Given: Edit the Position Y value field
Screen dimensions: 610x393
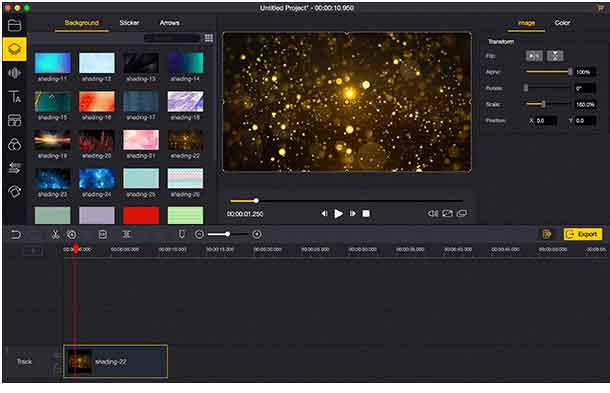Looking at the screenshot, I should [585, 121].
